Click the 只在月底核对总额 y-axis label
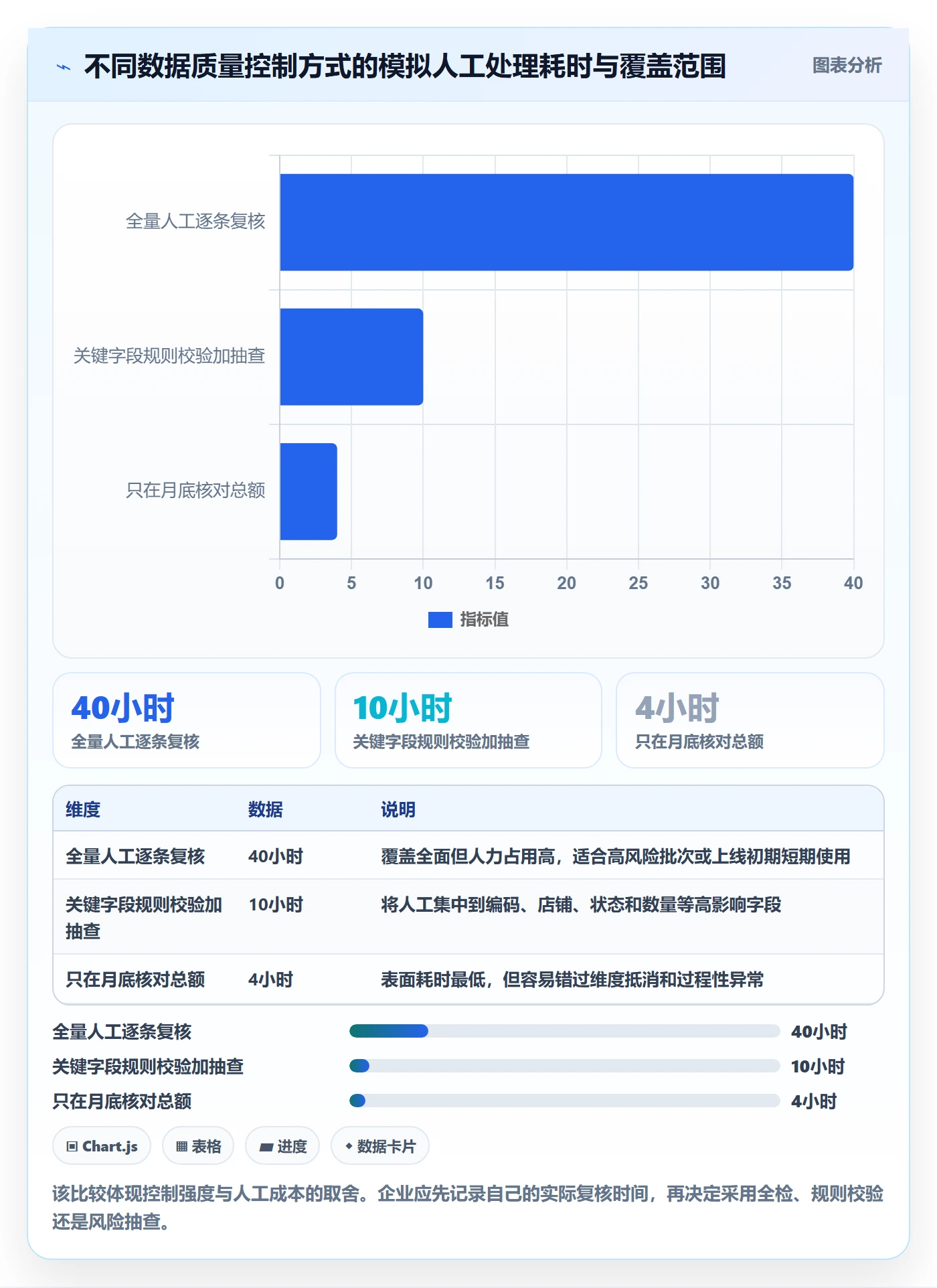 [x=195, y=491]
